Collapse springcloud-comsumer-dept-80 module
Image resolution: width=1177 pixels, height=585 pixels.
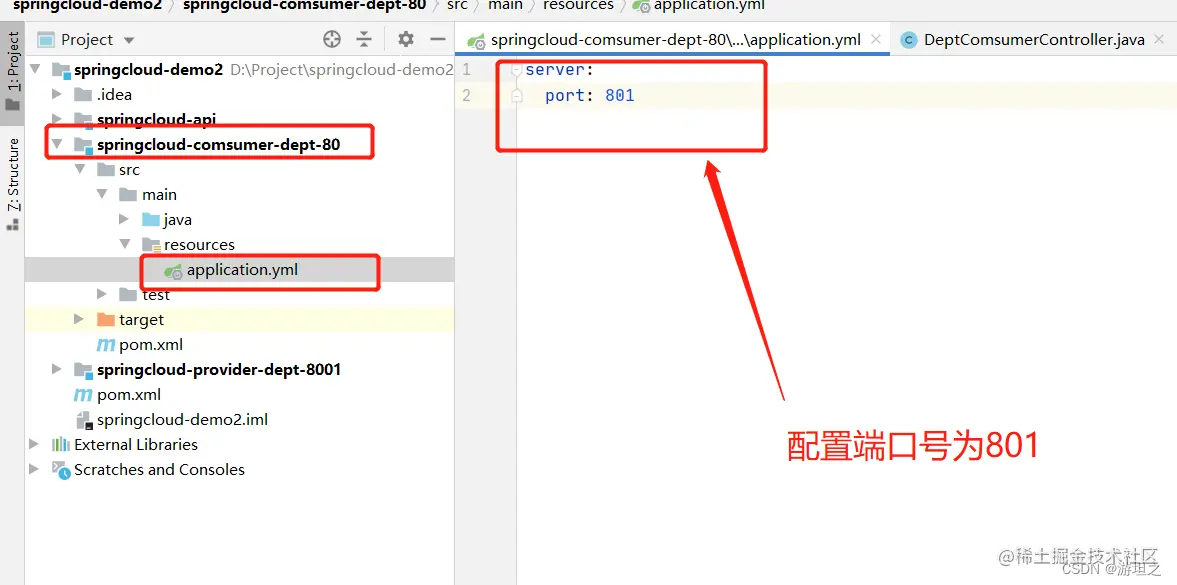pos(56,144)
